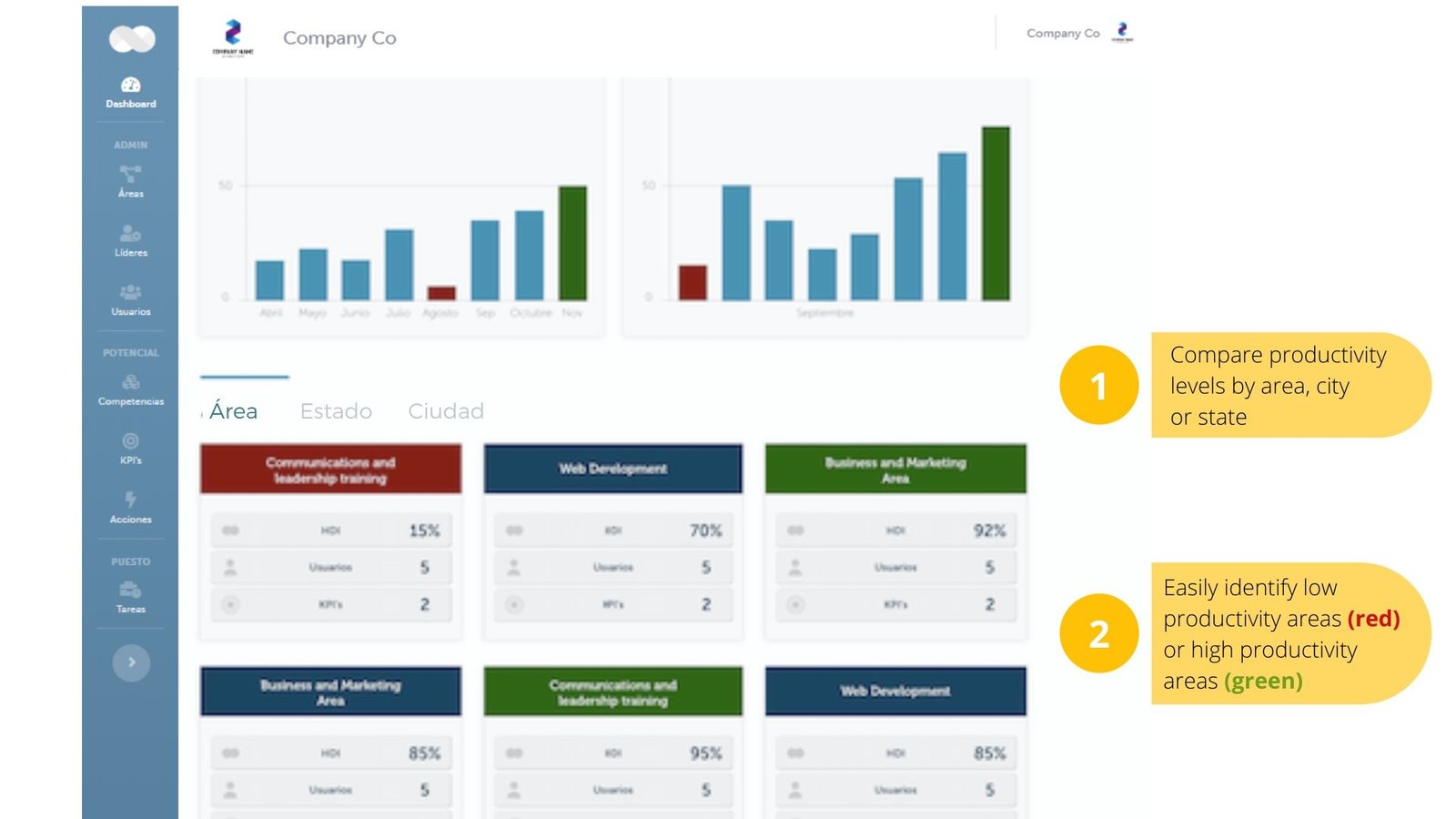The image size is (1456, 819).
Task: Click the user icon in the 95% card
Action: 514,790
